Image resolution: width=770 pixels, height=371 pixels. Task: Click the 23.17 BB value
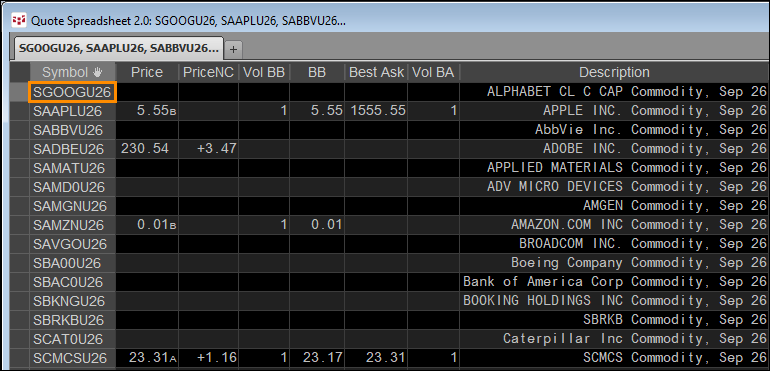[317, 358]
